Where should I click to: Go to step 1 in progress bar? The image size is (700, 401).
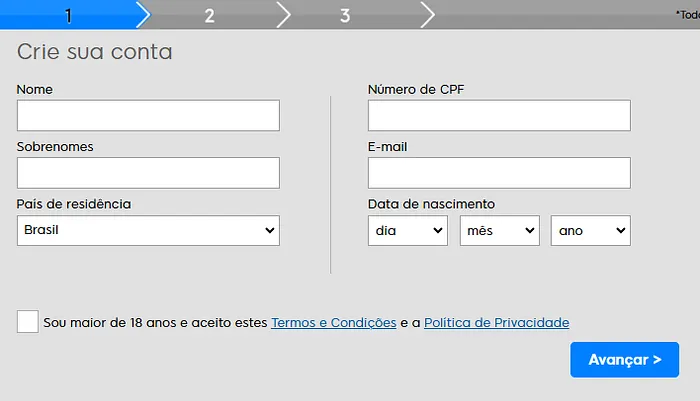pyautogui.click(x=68, y=15)
